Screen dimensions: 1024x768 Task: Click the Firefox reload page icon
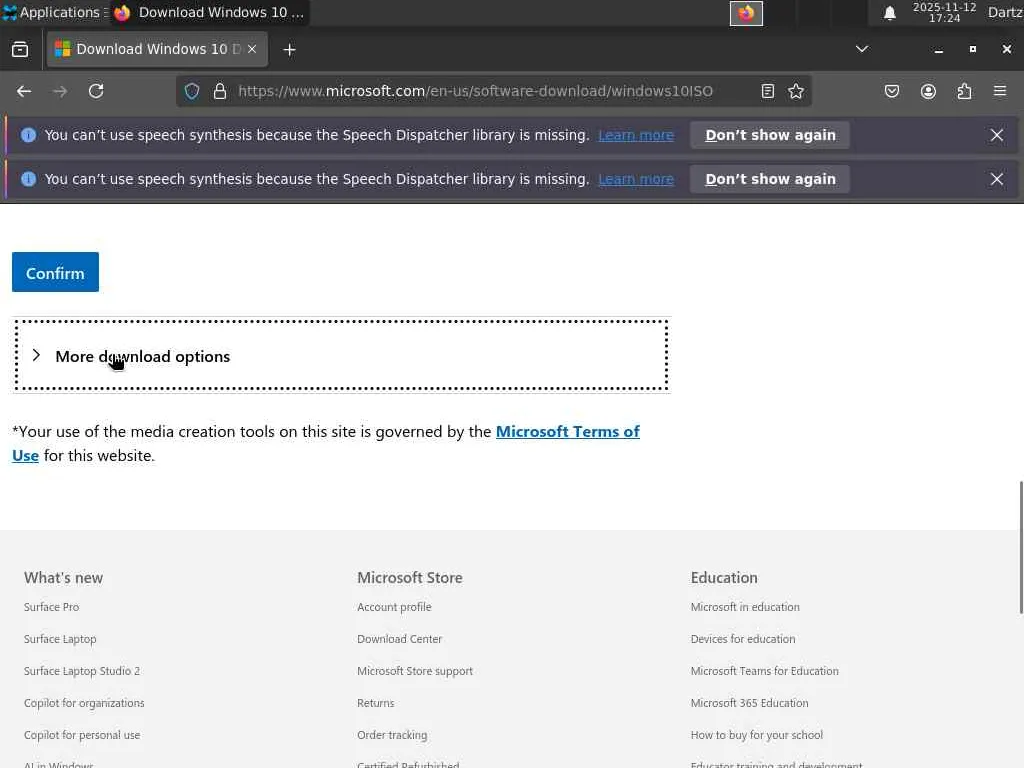(96, 91)
